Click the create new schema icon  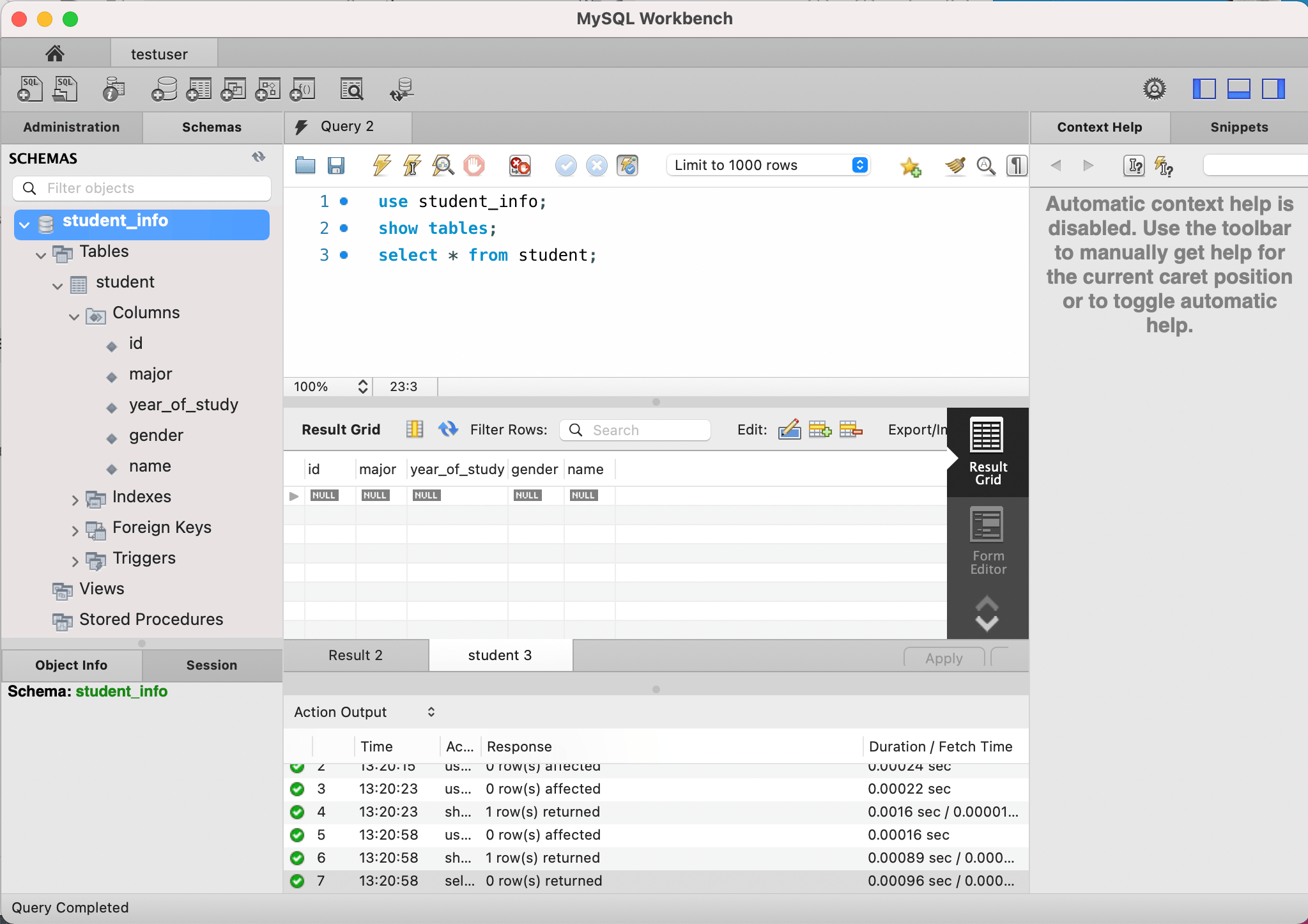pos(164,89)
